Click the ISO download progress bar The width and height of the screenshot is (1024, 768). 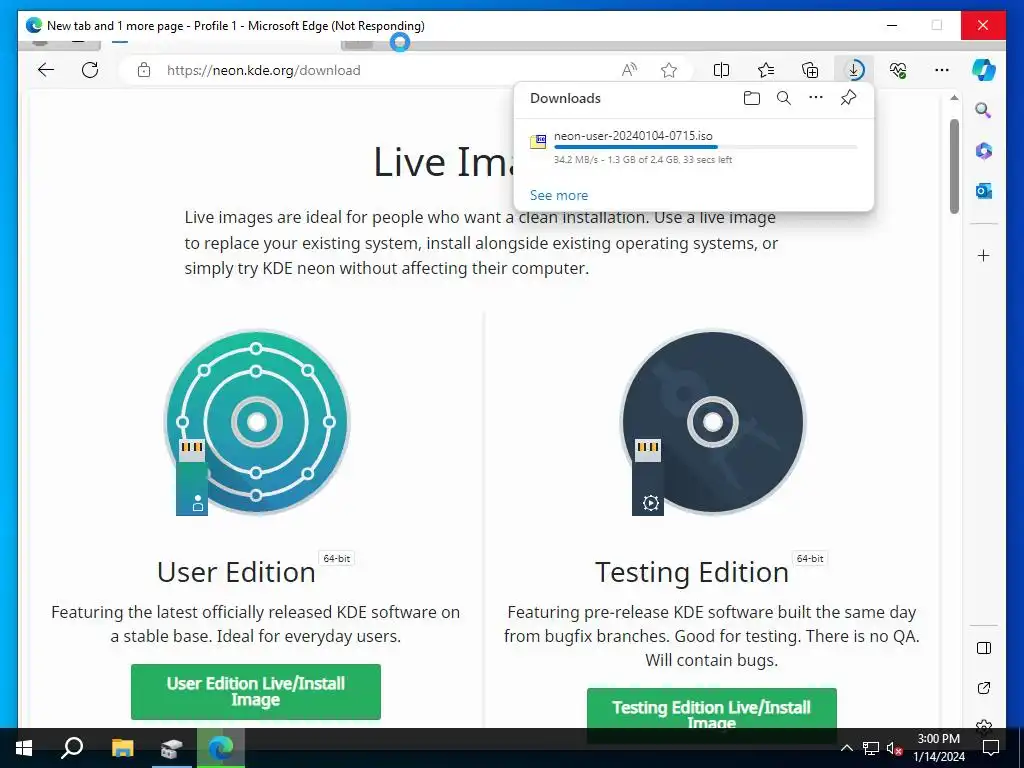click(705, 148)
